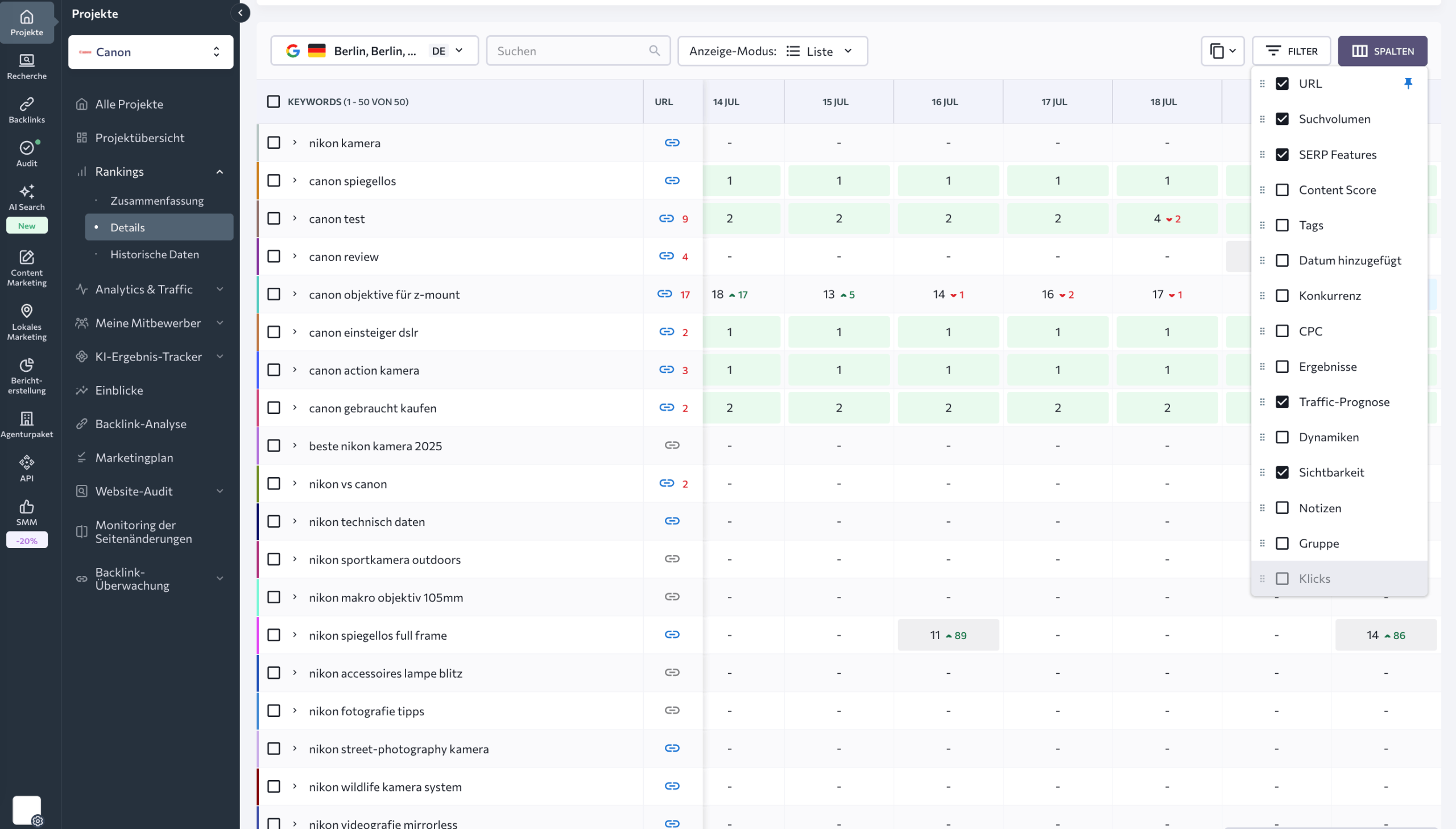Image resolution: width=1456 pixels, height=829 pixels.
Task: Open the Audit icon in left rail
Action: click(x=27, y=154)
